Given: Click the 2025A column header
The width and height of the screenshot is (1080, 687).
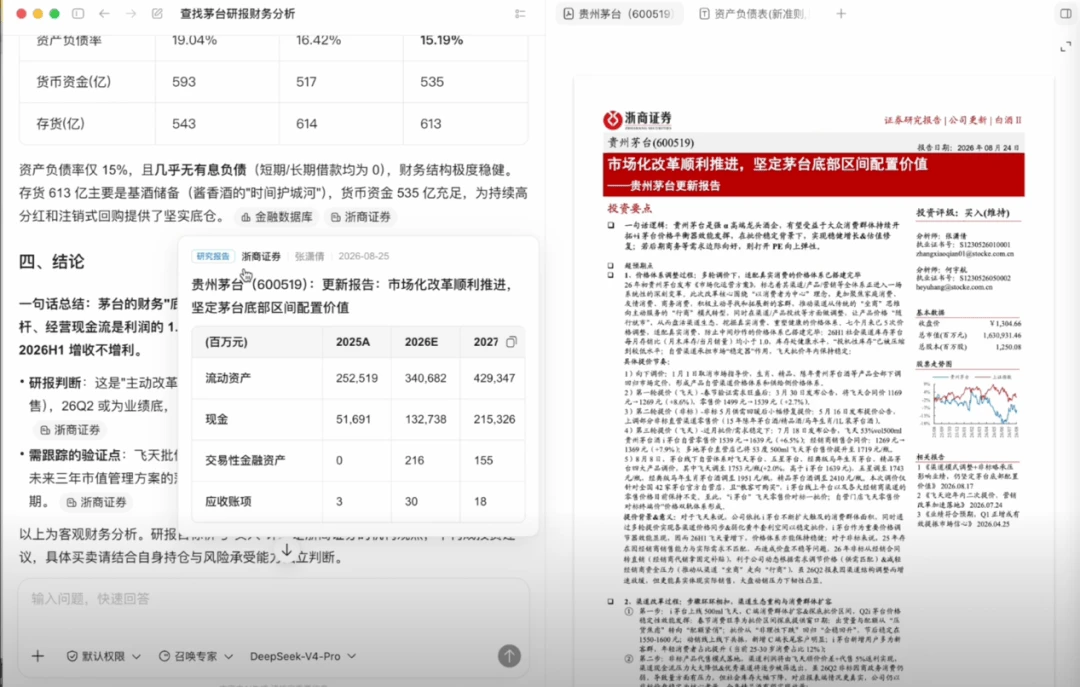Looking at the screenshot, I should click(353, 342).
